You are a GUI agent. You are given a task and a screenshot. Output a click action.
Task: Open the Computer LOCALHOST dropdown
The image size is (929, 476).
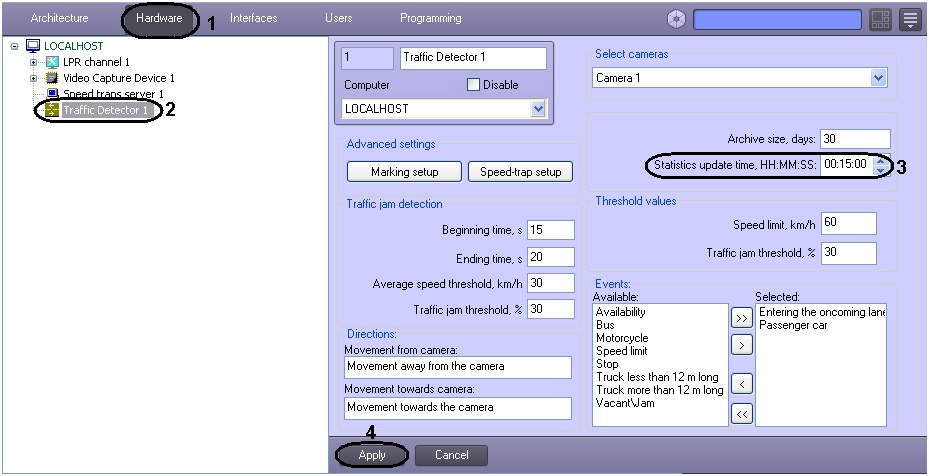coord(538,108)
